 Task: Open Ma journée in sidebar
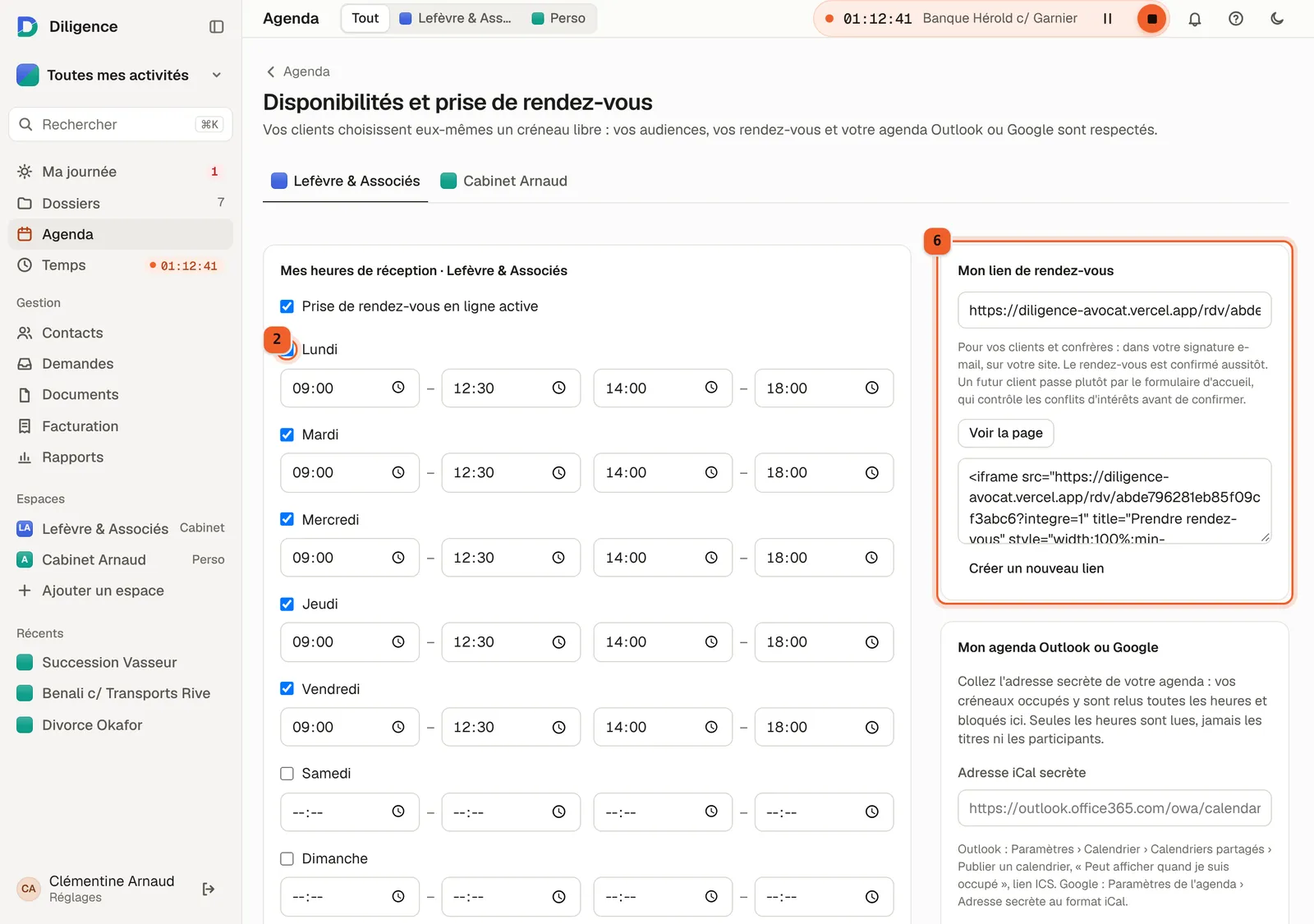pos(121,172)
